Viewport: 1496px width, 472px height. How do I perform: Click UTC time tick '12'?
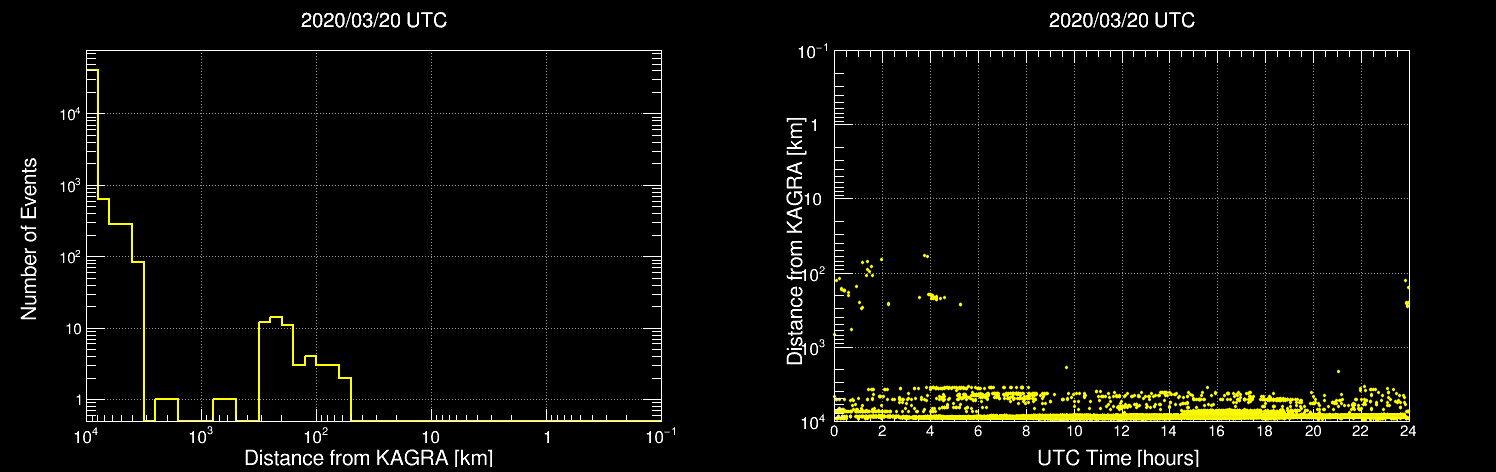1121,431
